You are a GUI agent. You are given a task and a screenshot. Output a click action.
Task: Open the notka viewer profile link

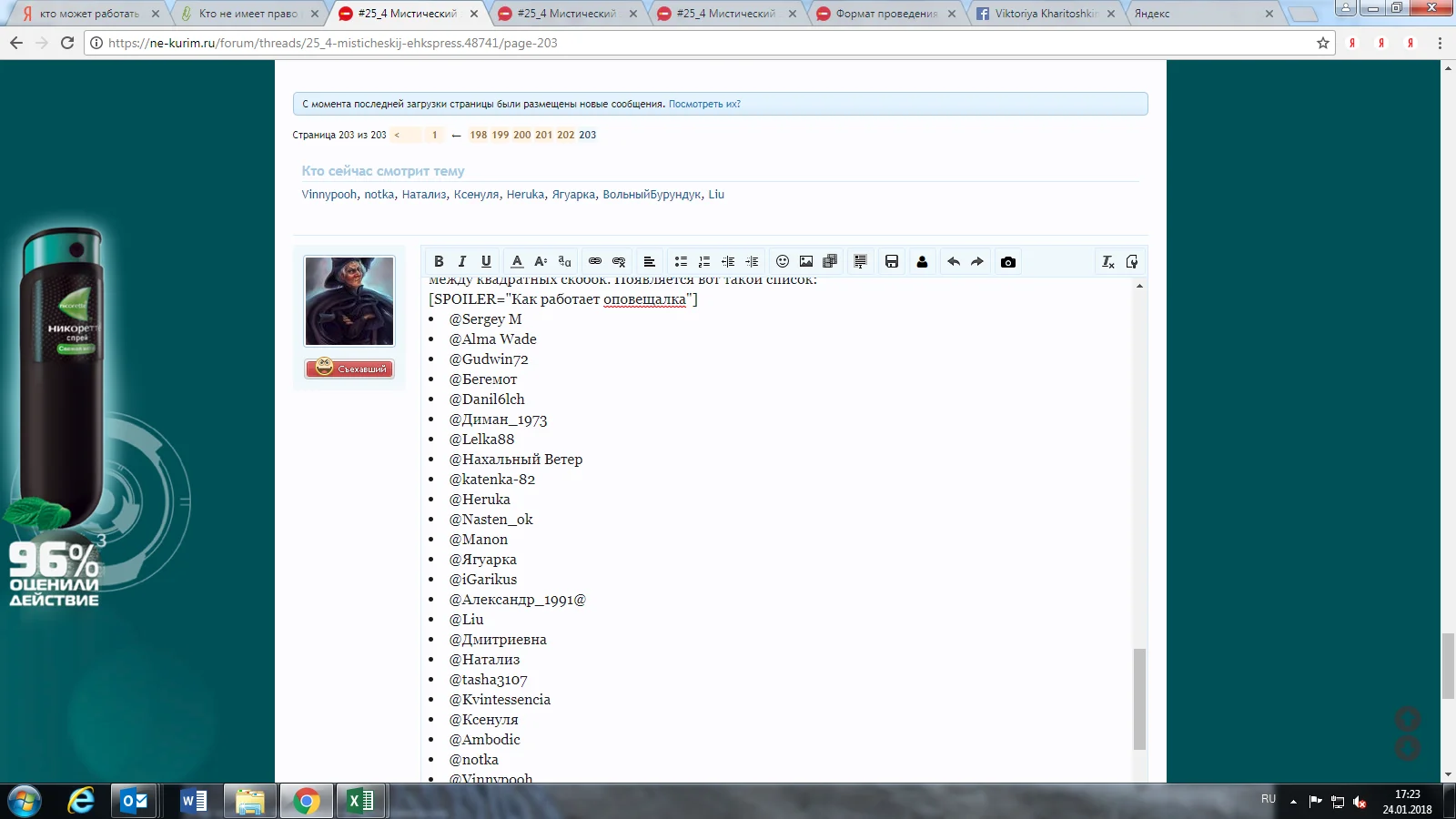point(379,195)
